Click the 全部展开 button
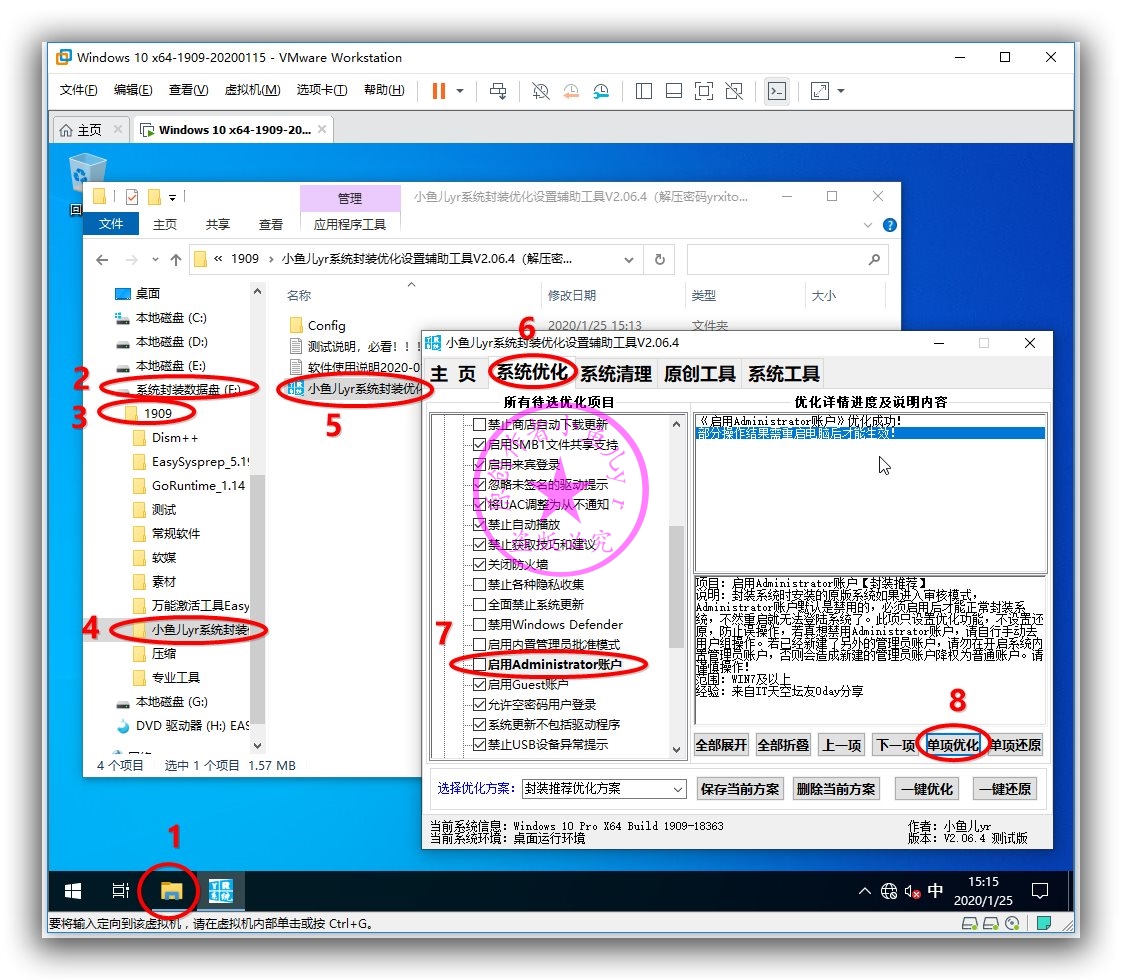Image resolution: width=1122 pixels, height=980 pixels. [x=721, y=745]
